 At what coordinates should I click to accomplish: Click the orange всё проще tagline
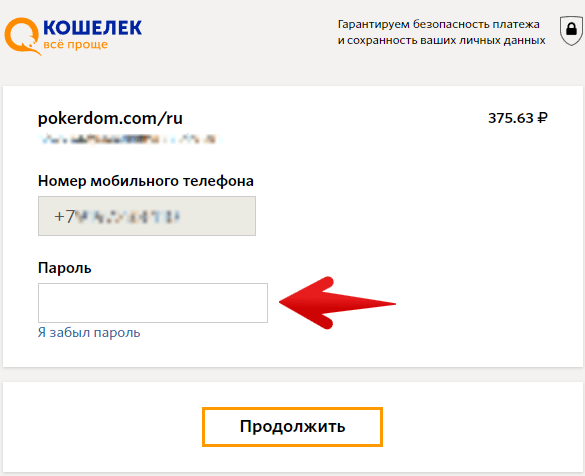[x=75, y=44]
